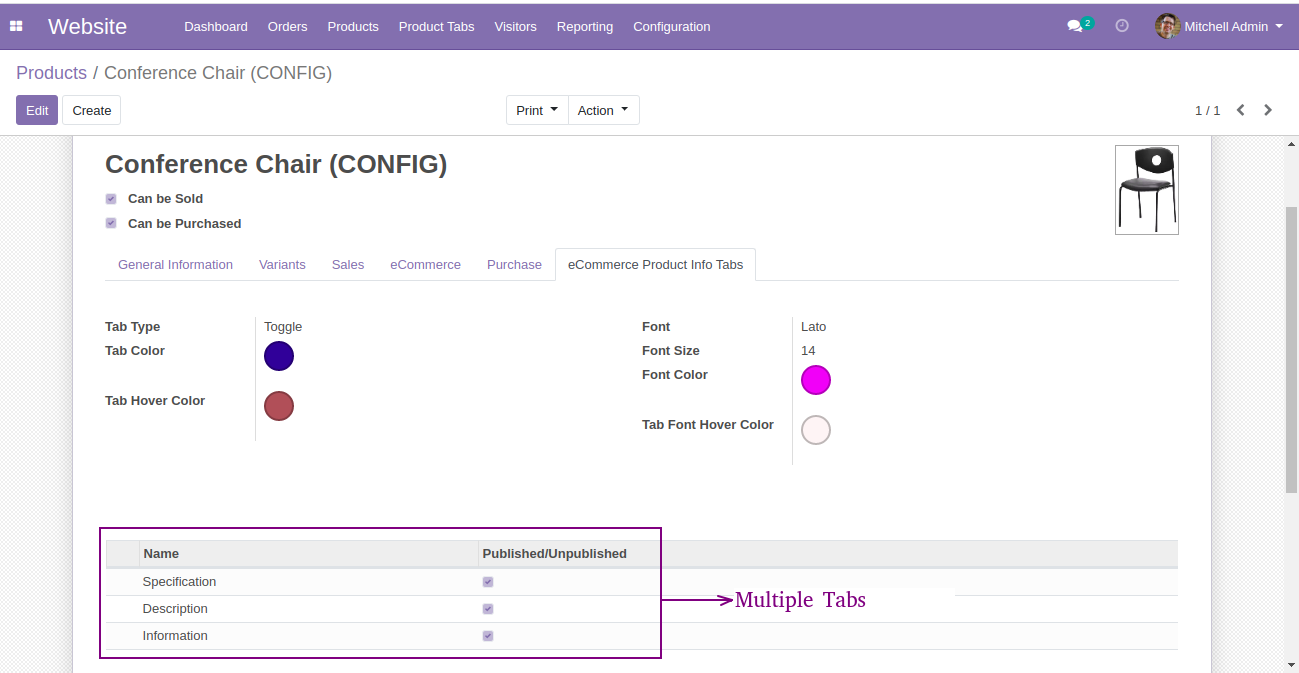This screenshot has height=673, width=1299.
Task: Click the Font Color swatch
Action: click(816, 380)
